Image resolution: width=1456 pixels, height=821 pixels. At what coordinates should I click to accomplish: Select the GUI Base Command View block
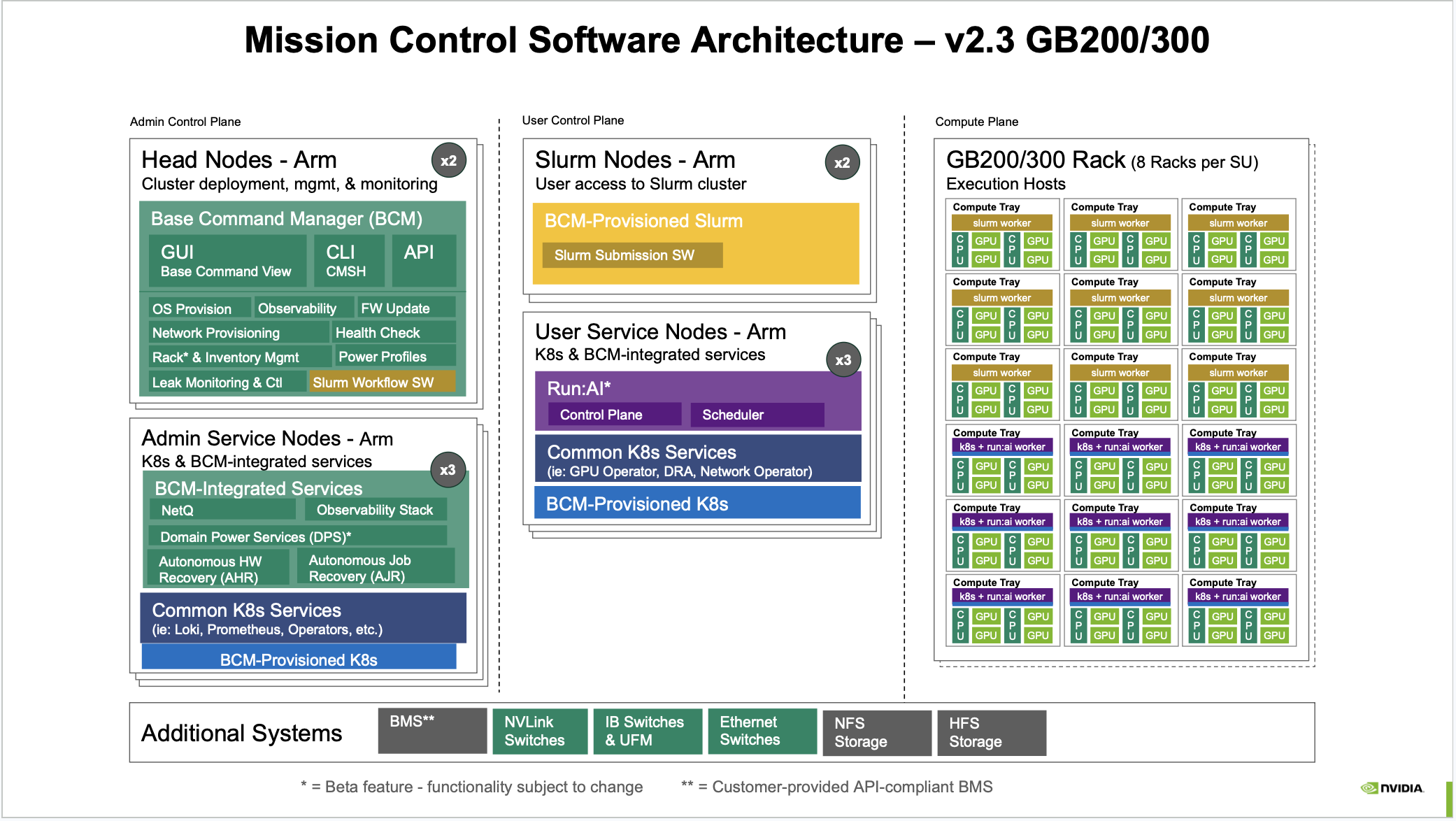(x=227, y=260)
